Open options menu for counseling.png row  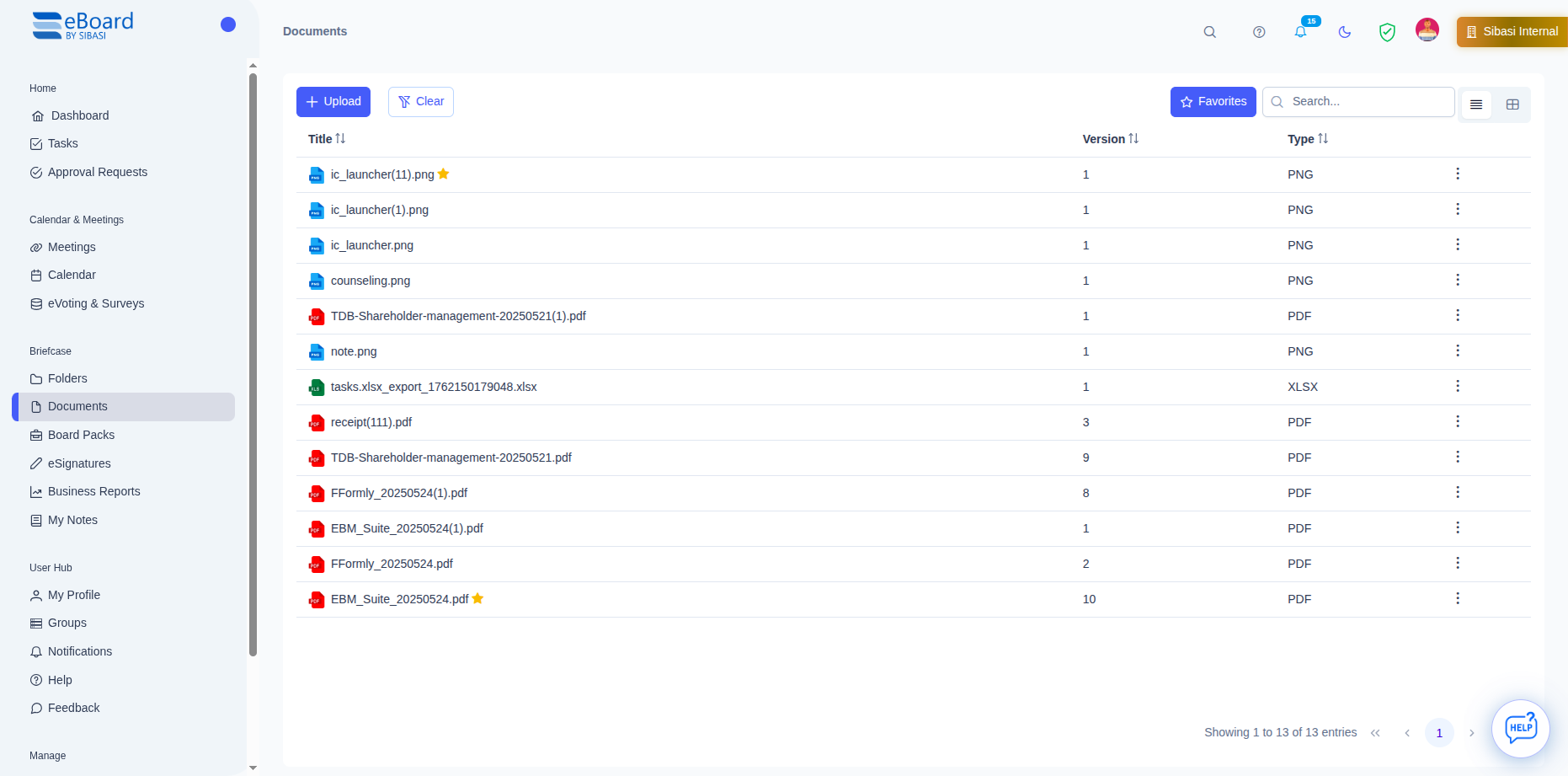(x=1458, y=281)
